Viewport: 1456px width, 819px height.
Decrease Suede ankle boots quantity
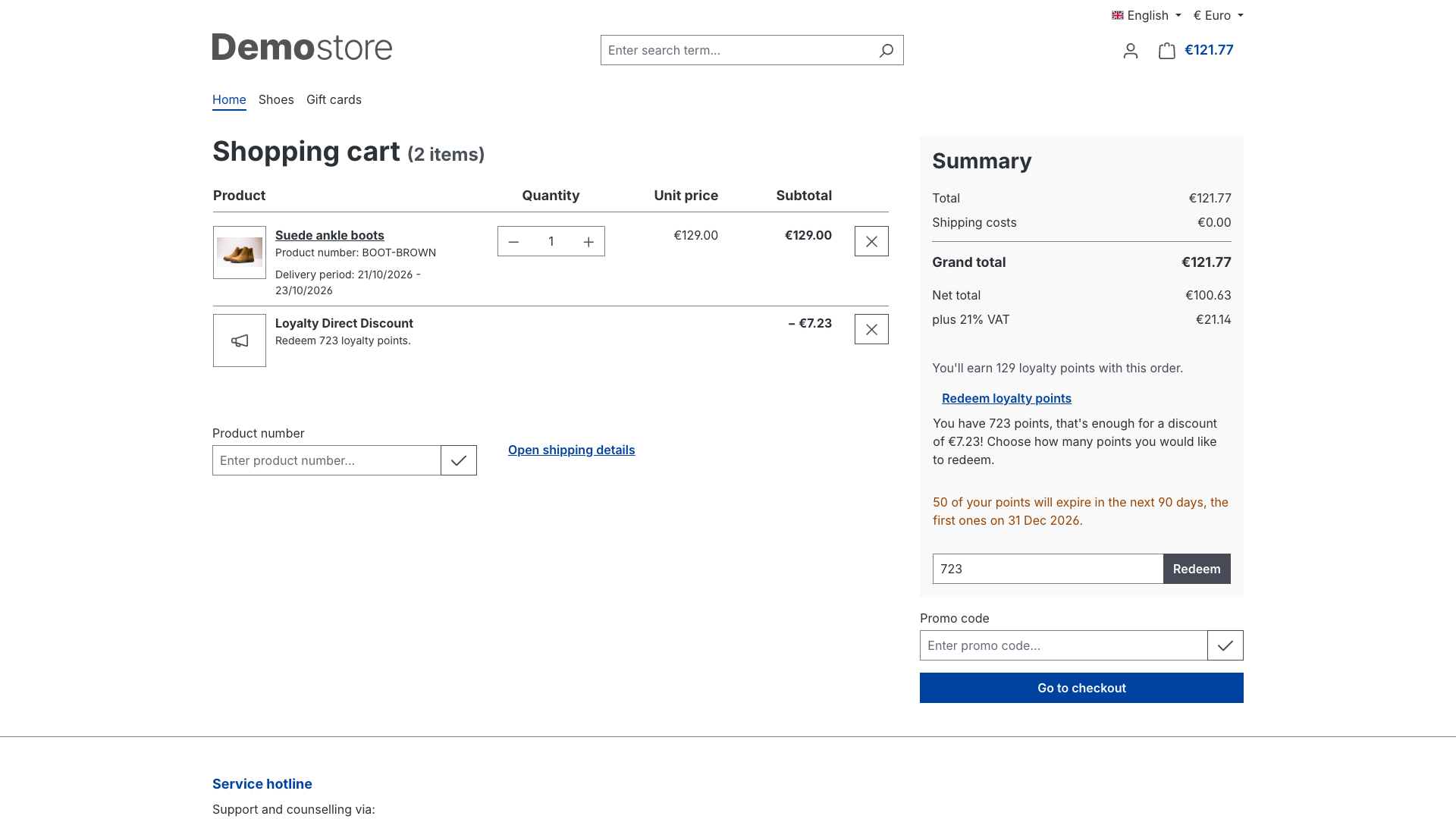point(513,242)
